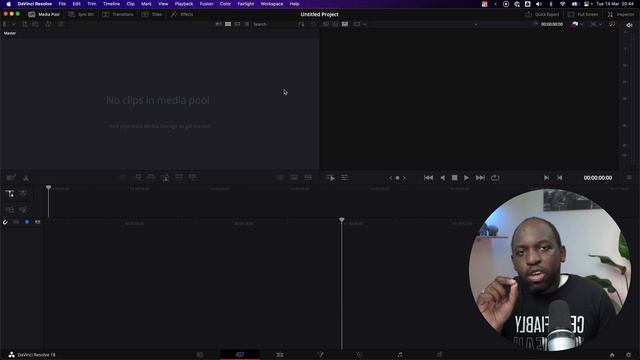
Task: Switch media pool to thumbnail view
Action: (x=228, y=24)
